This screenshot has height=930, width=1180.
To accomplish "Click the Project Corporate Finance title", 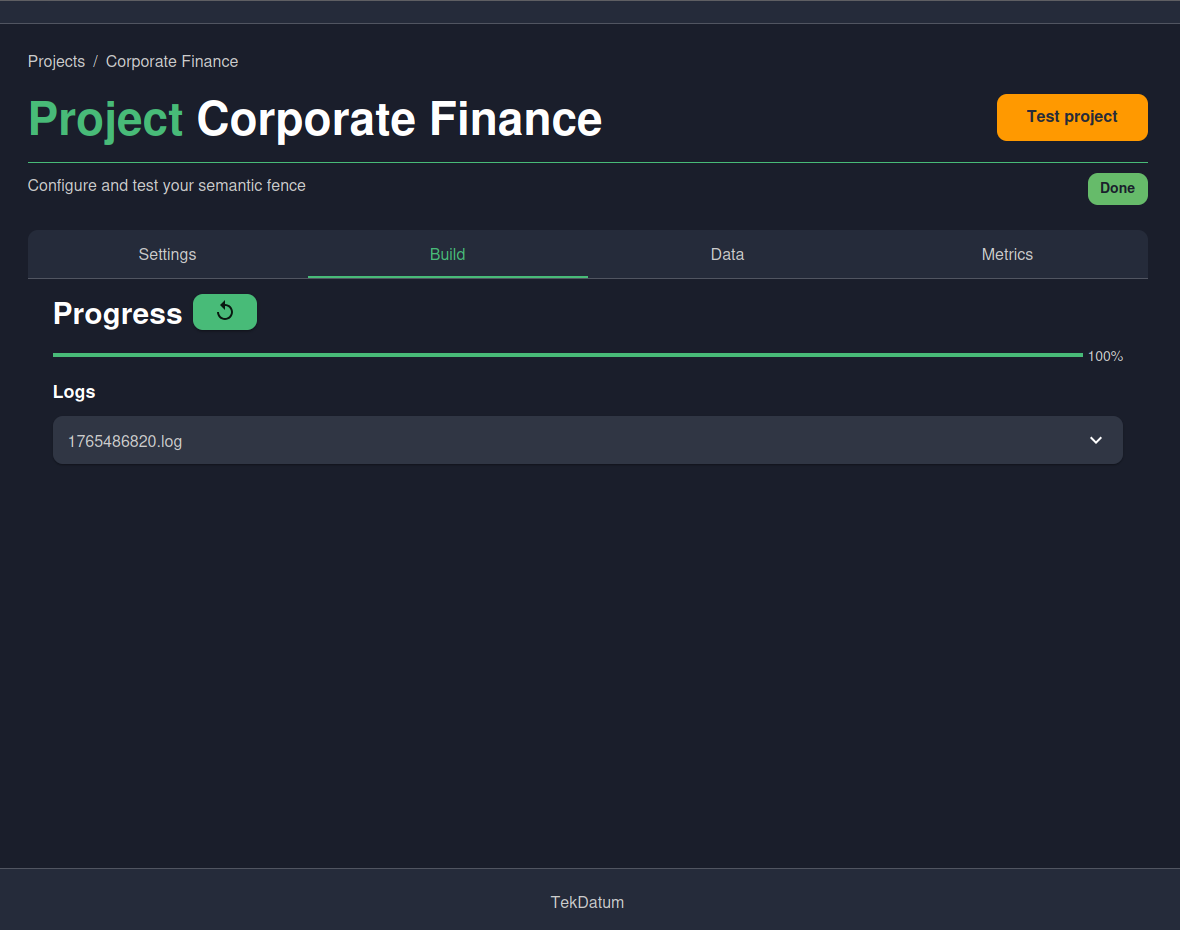I will (315, 118).
